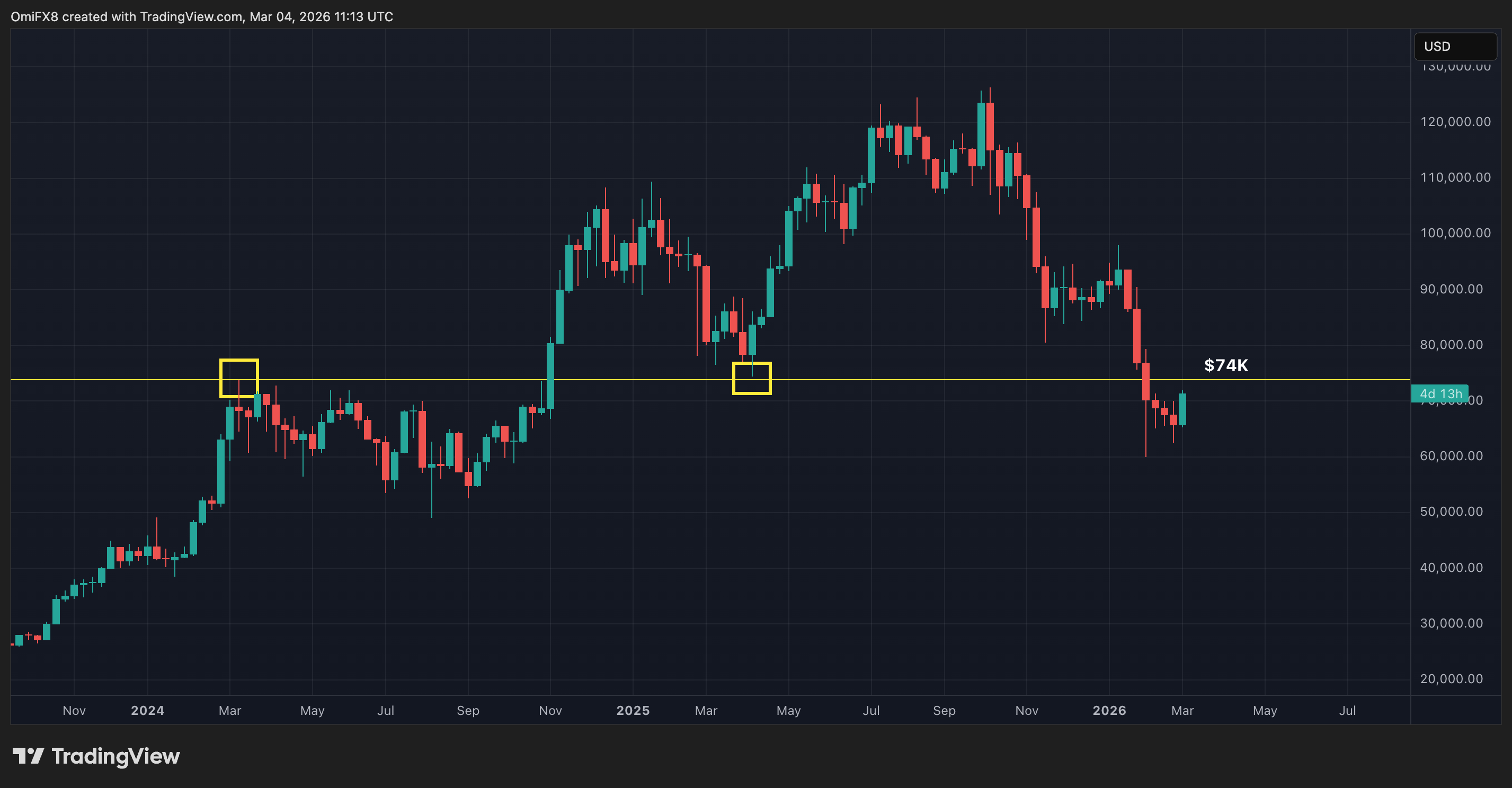1512x788 pixels.
Task: Click the TradingView logo icon
Action: click(x=28, y=756)
